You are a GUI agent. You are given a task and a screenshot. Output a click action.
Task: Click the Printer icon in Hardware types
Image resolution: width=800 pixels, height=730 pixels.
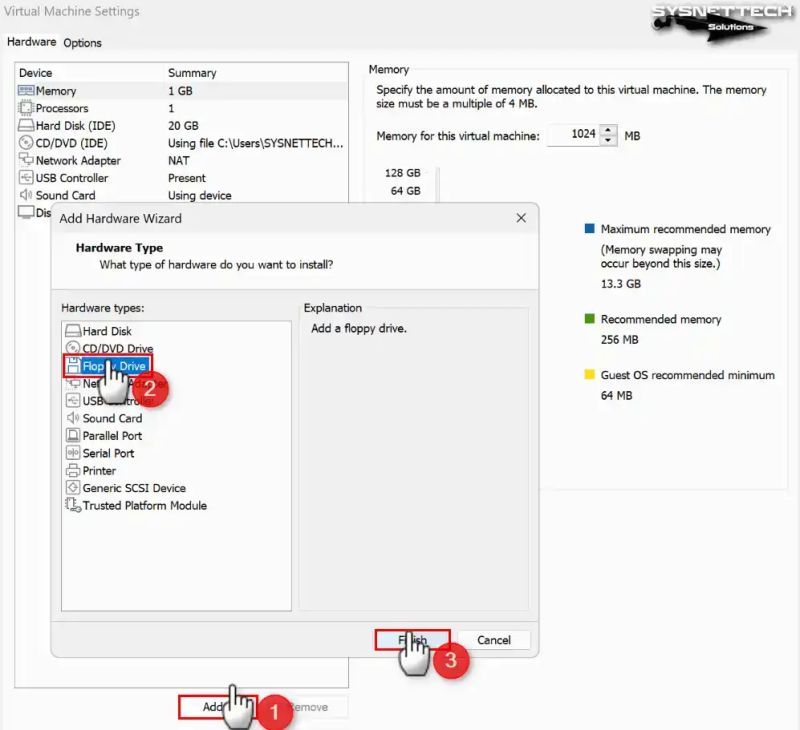73,470
